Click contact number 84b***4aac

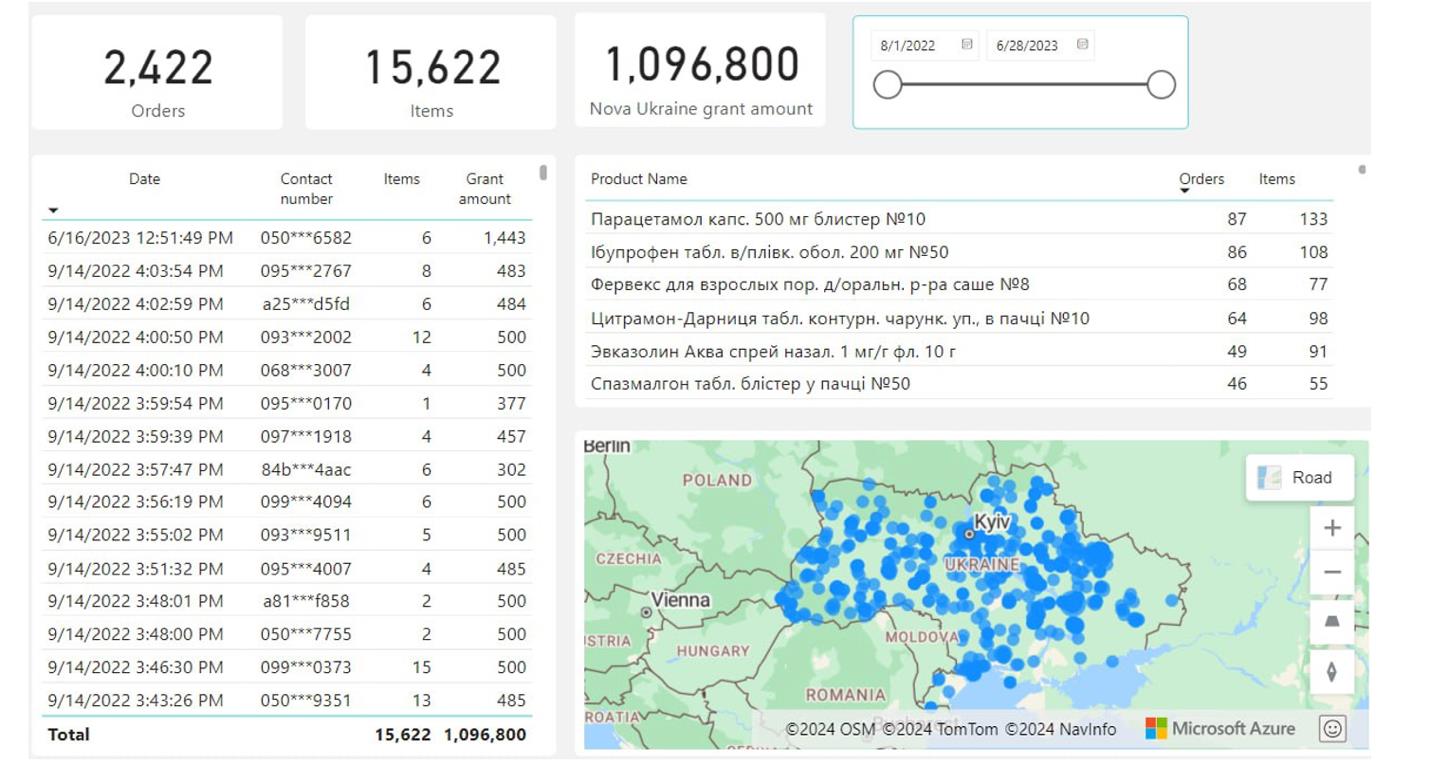[306, 469]
